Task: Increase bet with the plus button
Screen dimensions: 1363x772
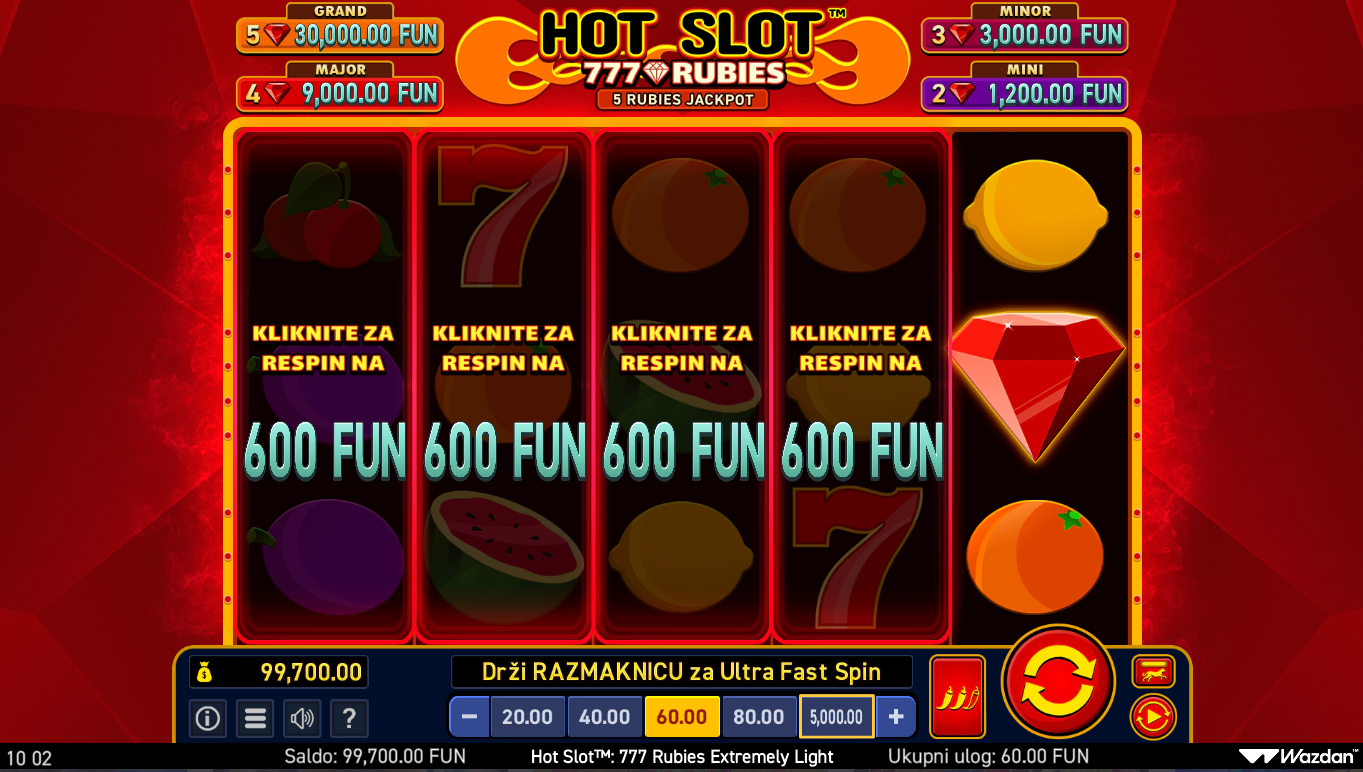Action: pyautogui.click(x=896, y=717)
